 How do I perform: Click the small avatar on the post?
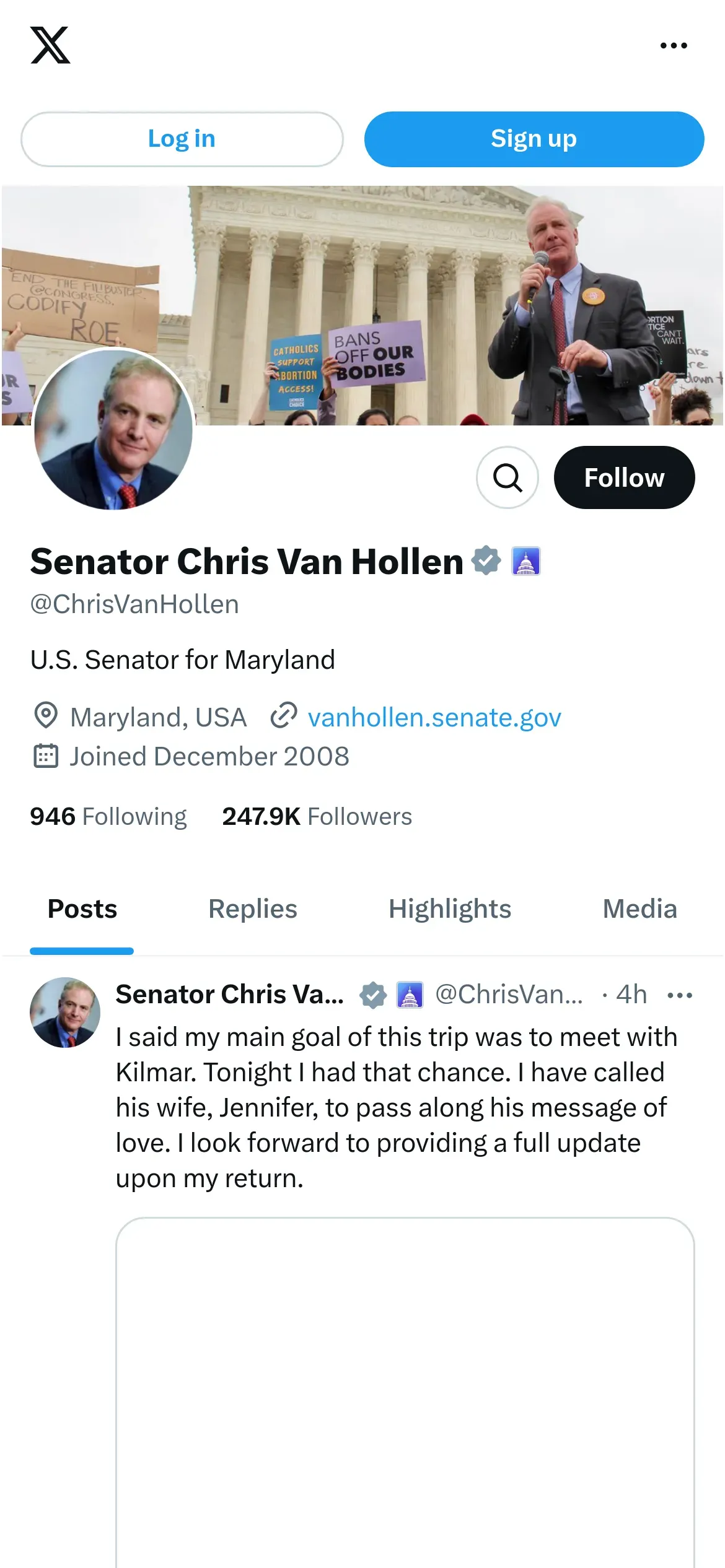pyautogui.click(x=65, y=1013)
